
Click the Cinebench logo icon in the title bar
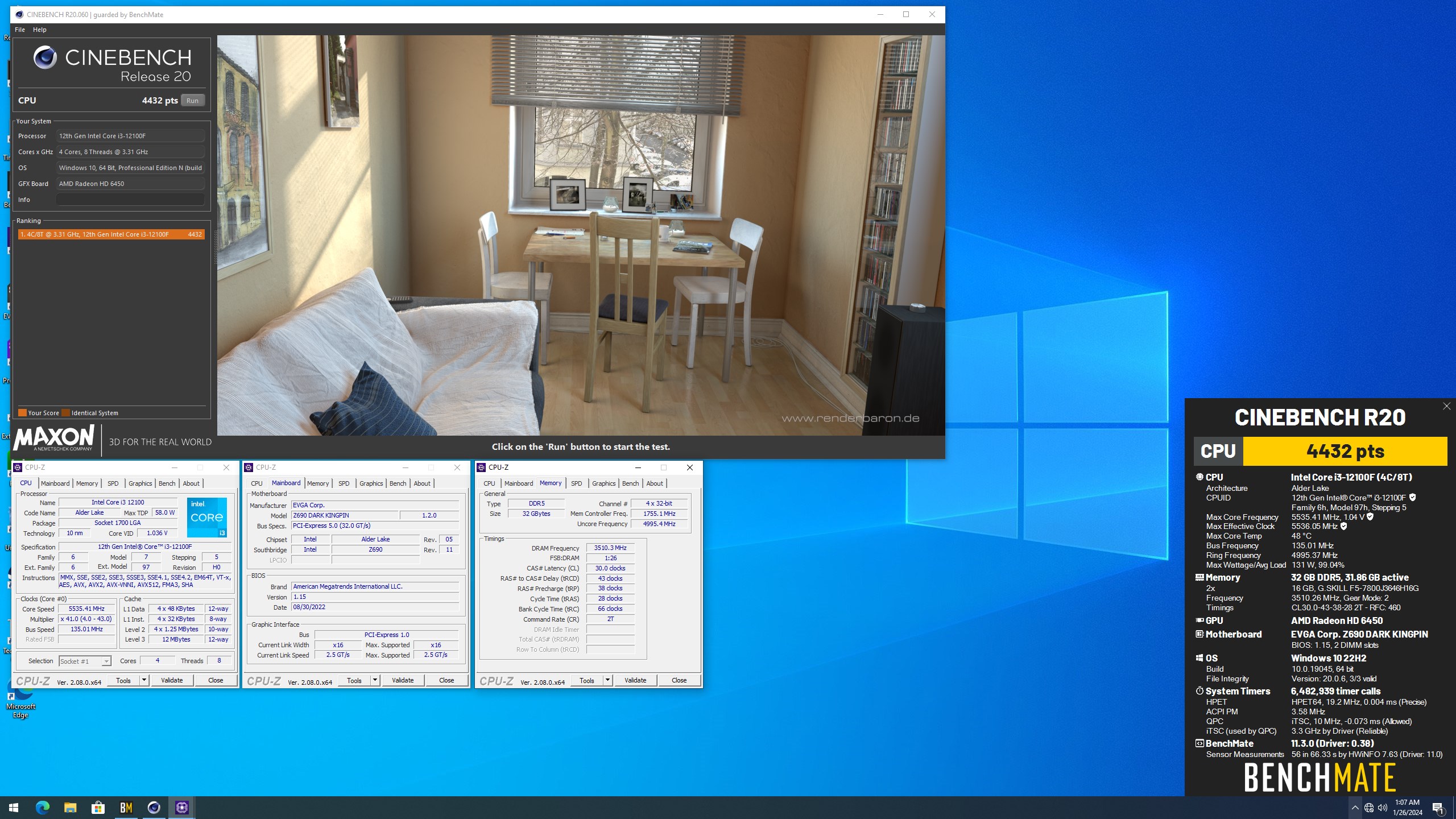[x=19, y=15]
